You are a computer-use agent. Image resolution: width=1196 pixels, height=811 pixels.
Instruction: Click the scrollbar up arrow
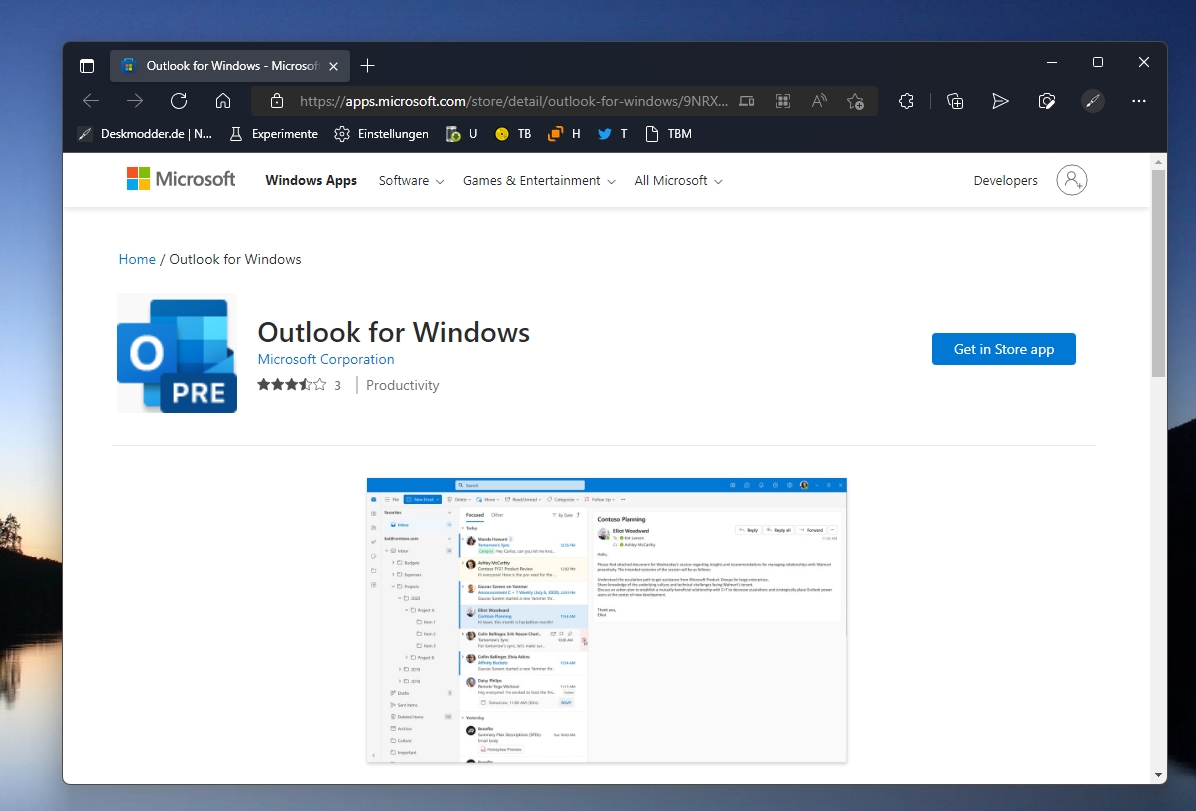click(1159, 162)
